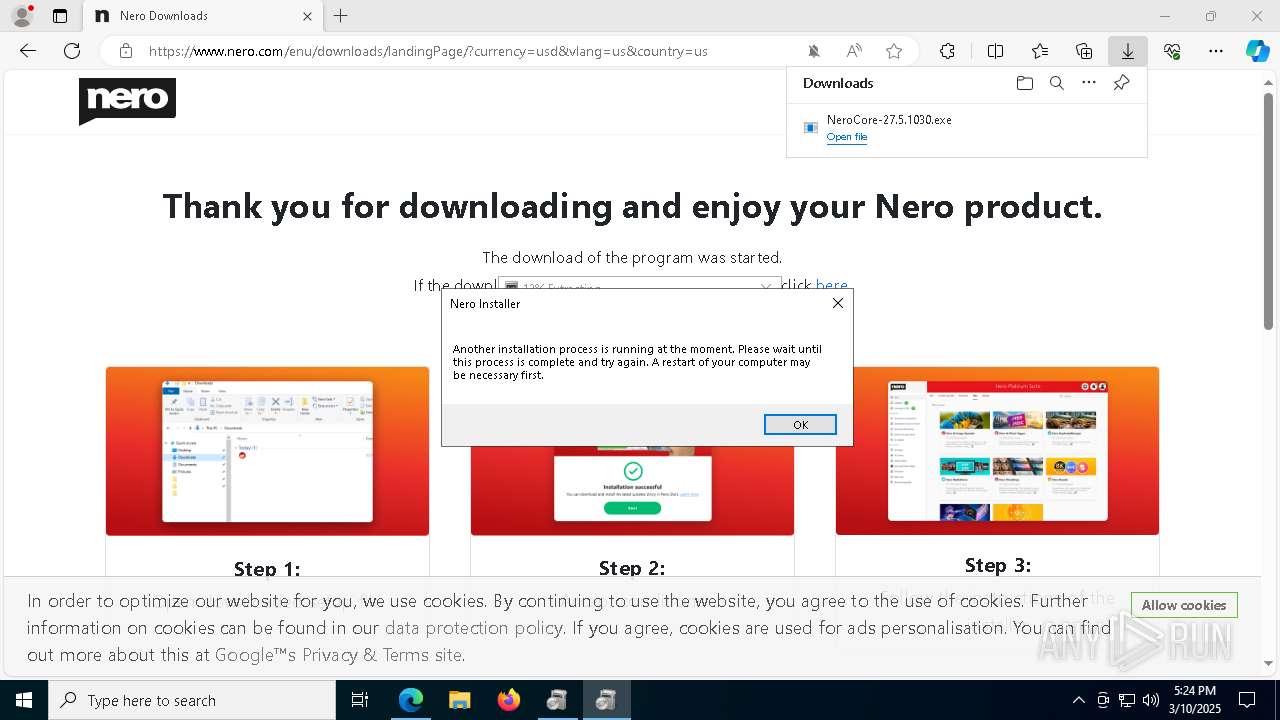Refresh the Nero Downloads page
This screenshot has width=1280, height=720.
(72, 51)
